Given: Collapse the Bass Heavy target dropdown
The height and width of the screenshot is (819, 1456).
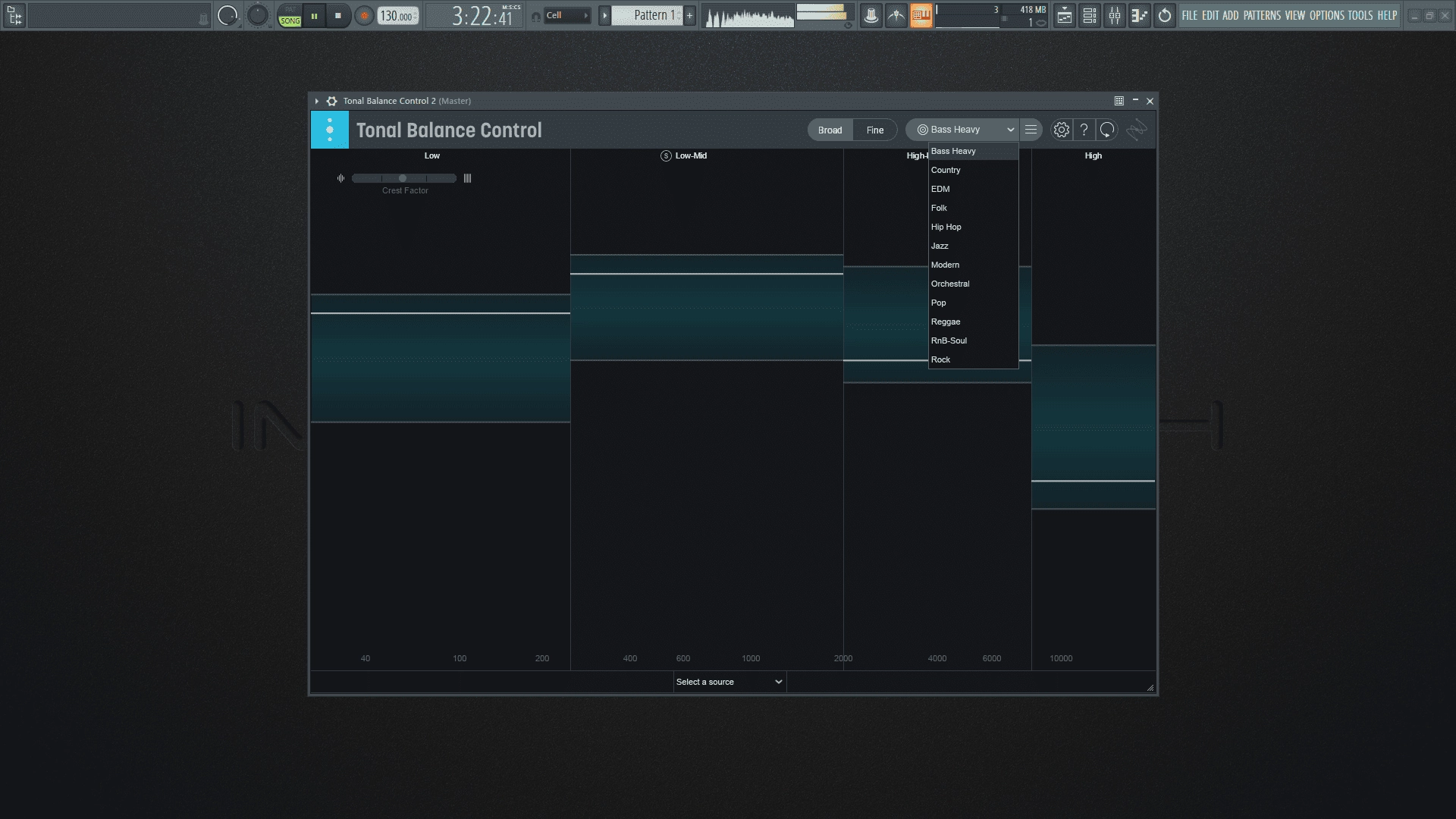Looking at the screenshot, I should 963,130.
